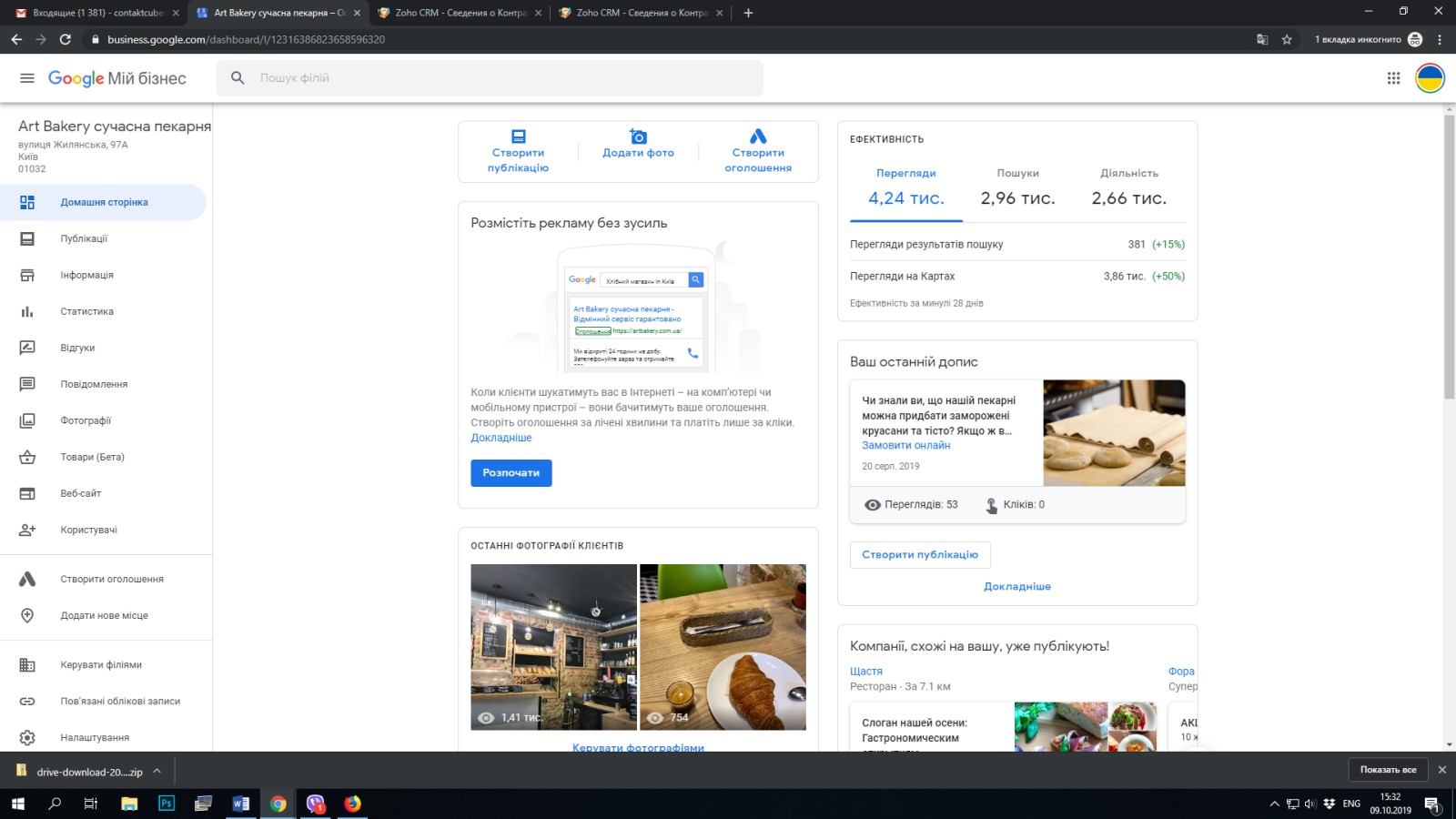
Task: Open the Windows Start menu
Action: pyautogui.click(x=18, y=804)
